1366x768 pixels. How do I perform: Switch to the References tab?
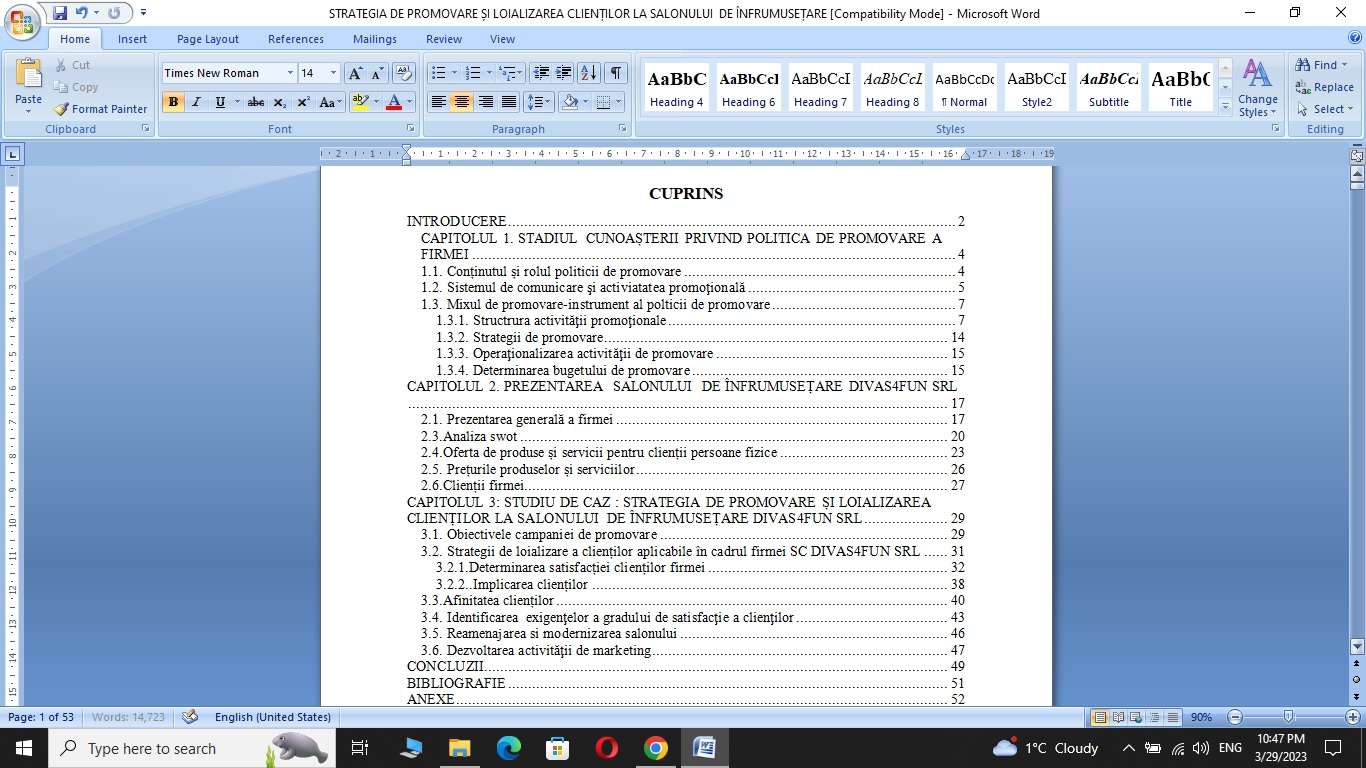pyautogui.click(x=295, y=39)
